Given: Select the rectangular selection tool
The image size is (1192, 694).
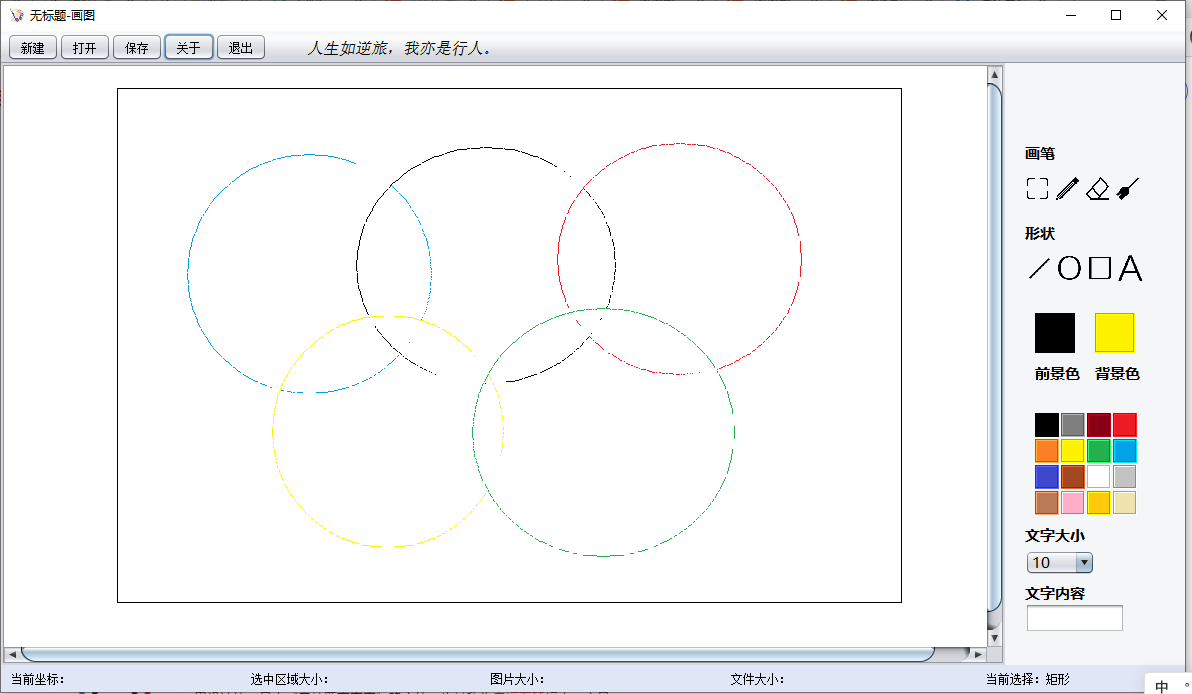Looking at the screenshot, I should point(1037,189).
